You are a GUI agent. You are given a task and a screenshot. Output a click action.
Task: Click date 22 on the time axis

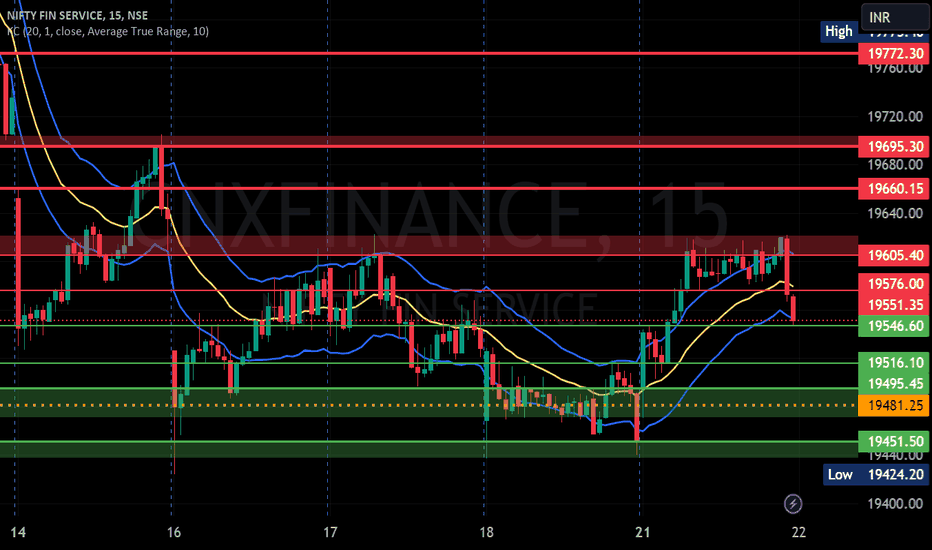(799, 532)
